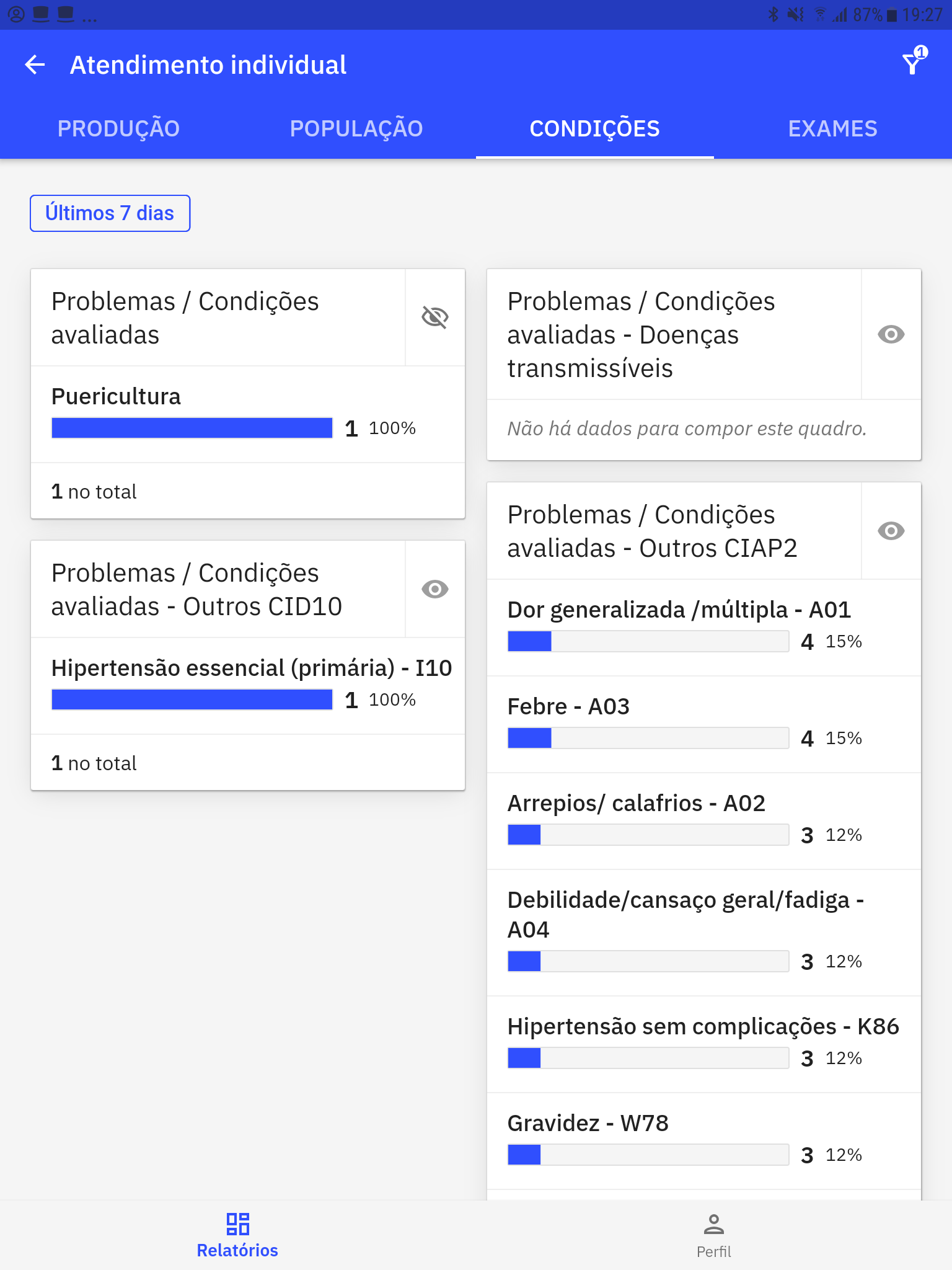Show the hidden Problemas / Condições avaliadas card
The image size is (952, 1270).
pos(435,317)
